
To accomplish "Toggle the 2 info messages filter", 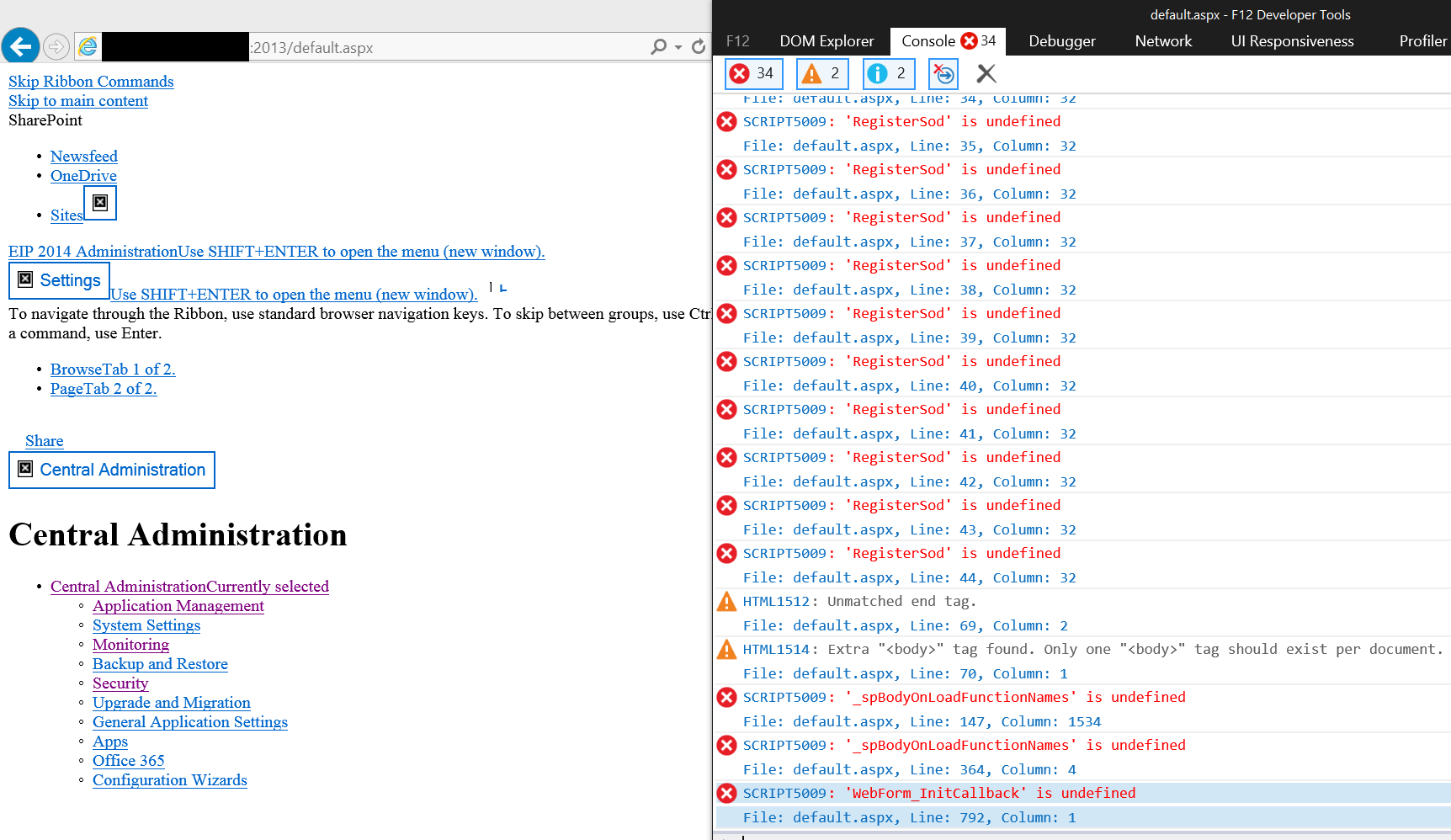I will click(888, 74).
